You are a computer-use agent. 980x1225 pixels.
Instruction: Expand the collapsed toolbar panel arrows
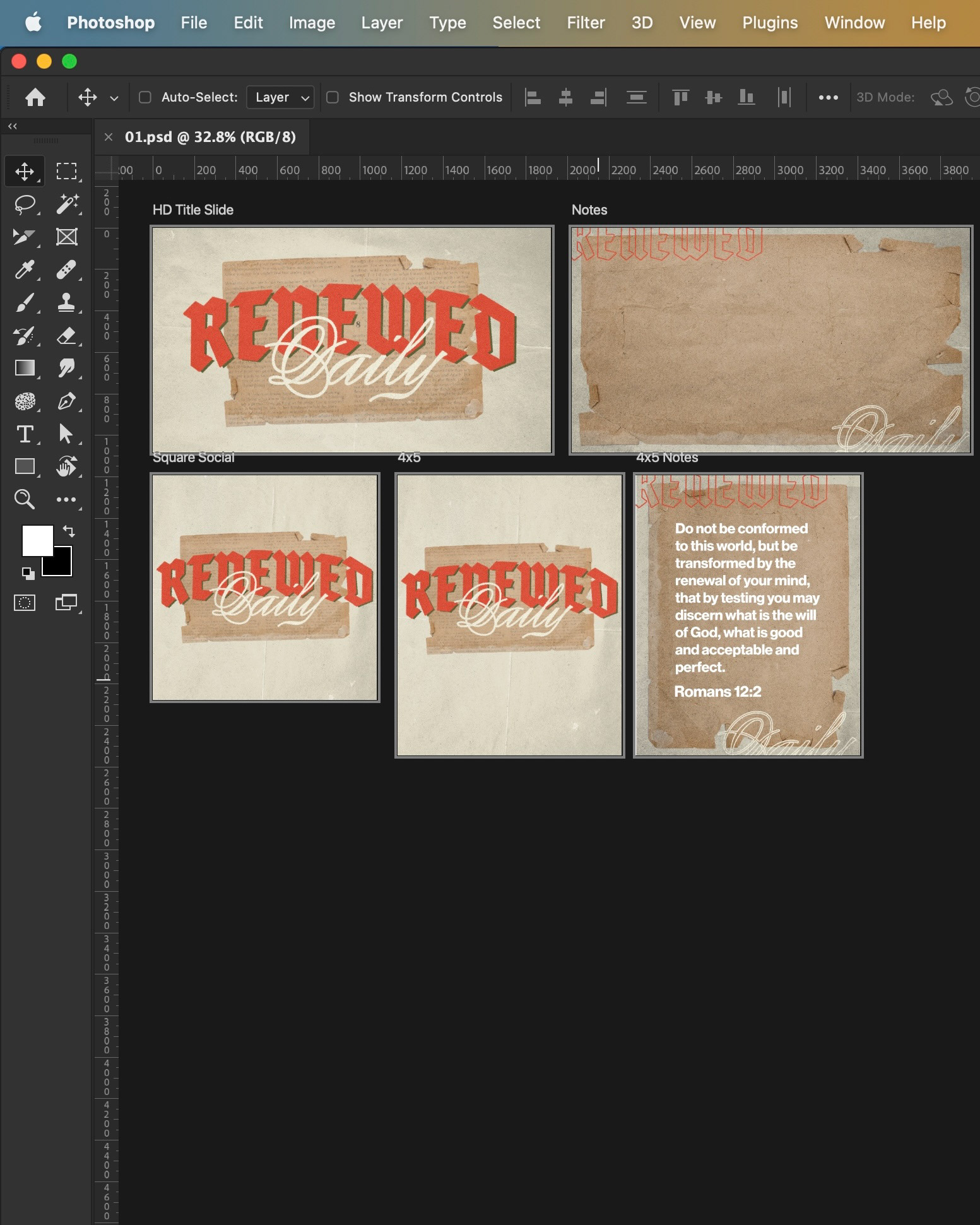coord(13,126)
